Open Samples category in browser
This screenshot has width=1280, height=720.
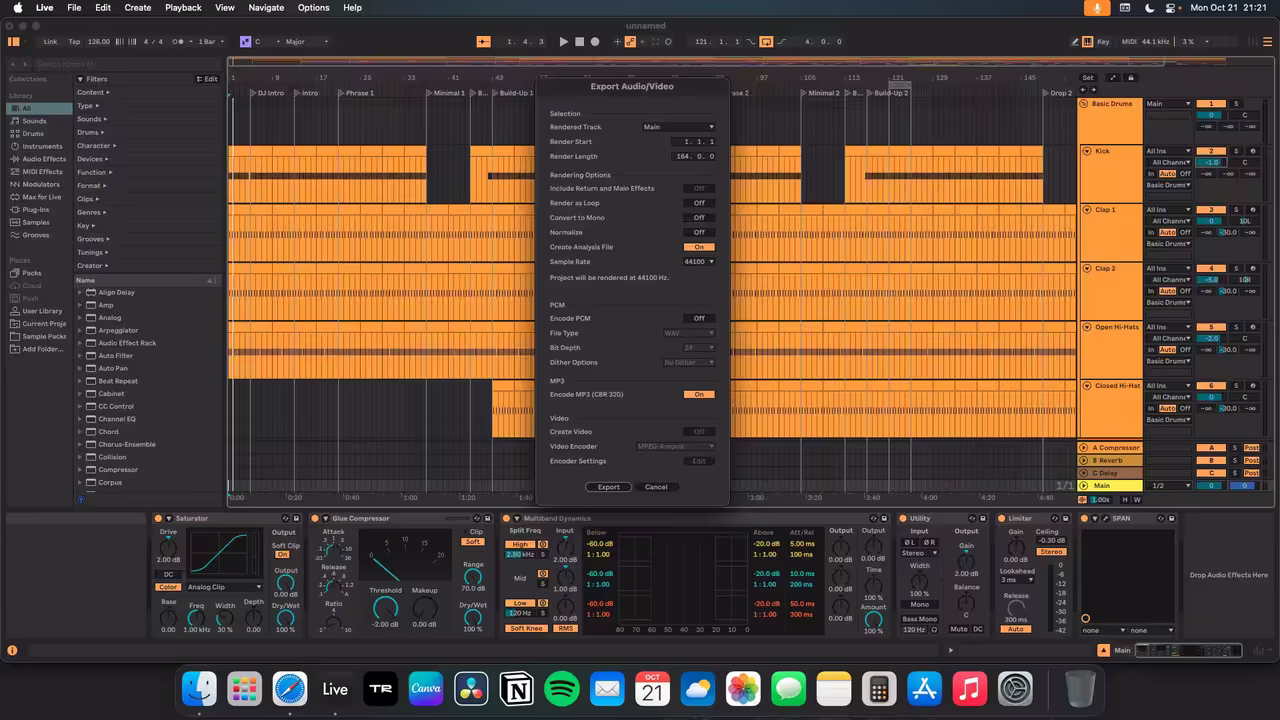coord(36,223)
